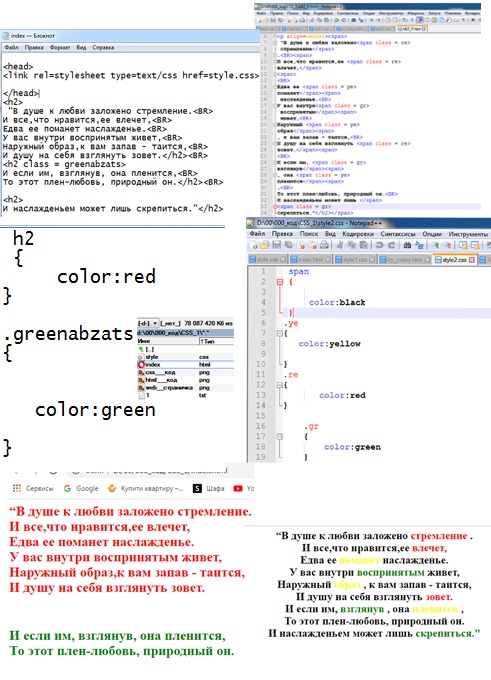
Task: Collapse the fold marker at line 7
Action: 280,333
